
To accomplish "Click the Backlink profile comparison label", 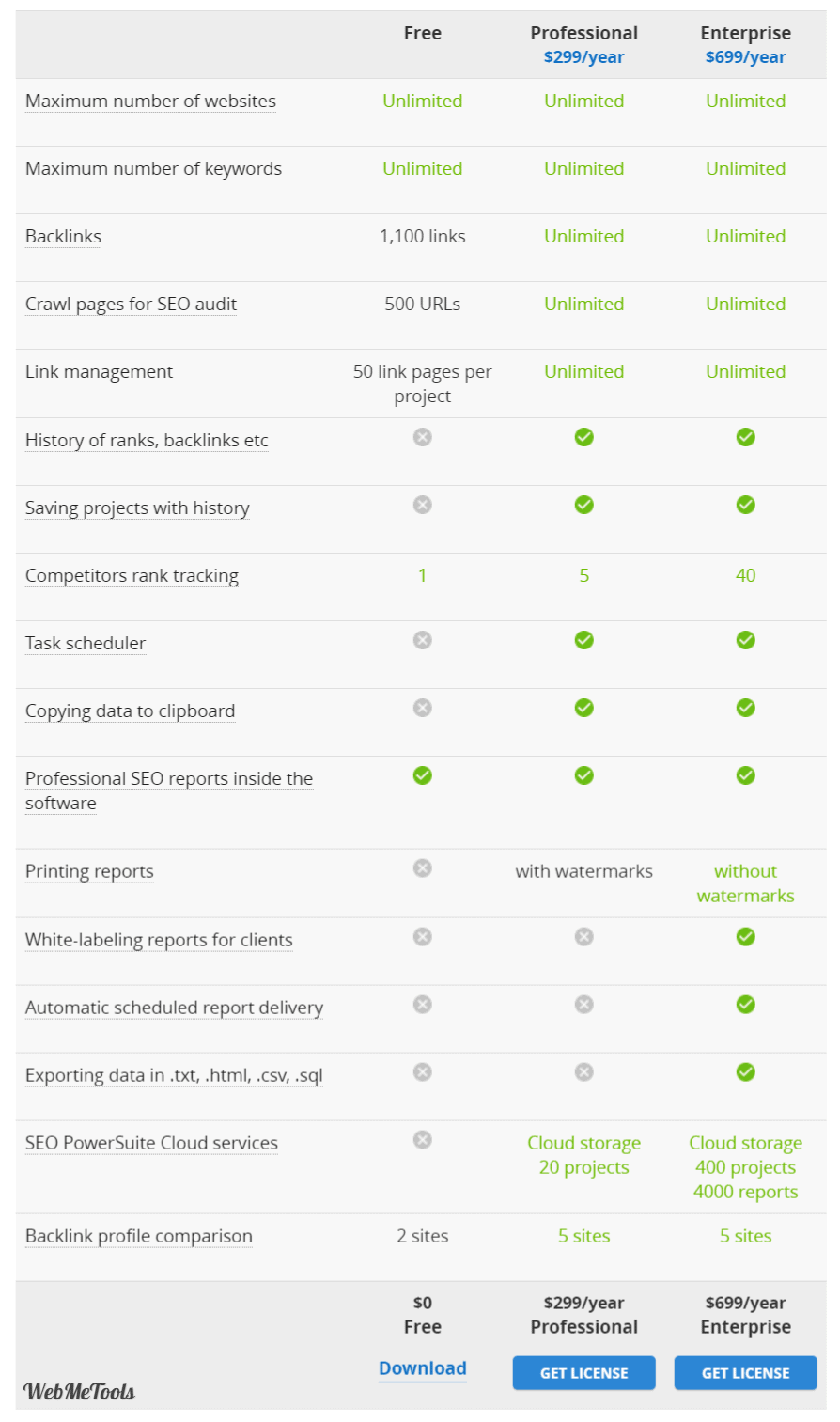I will 139,1237.
